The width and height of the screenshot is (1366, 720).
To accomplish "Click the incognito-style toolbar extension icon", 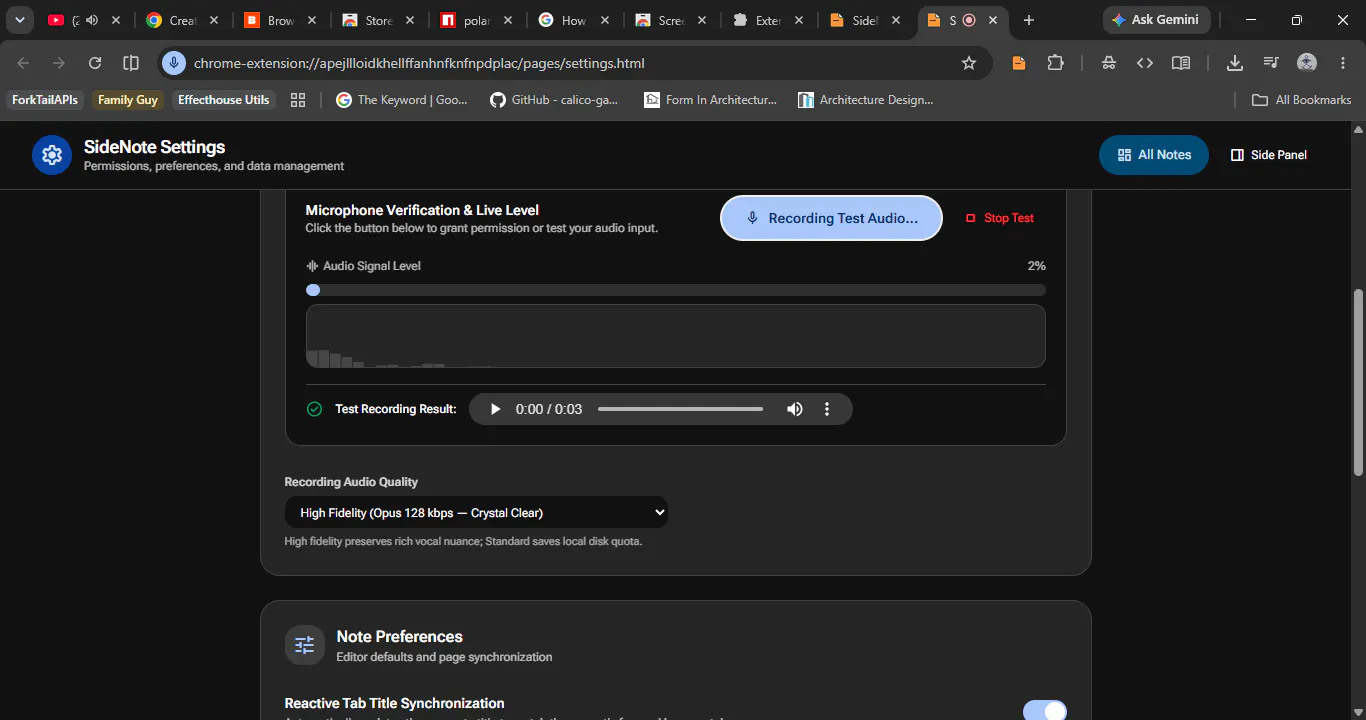I will 1109,63.
